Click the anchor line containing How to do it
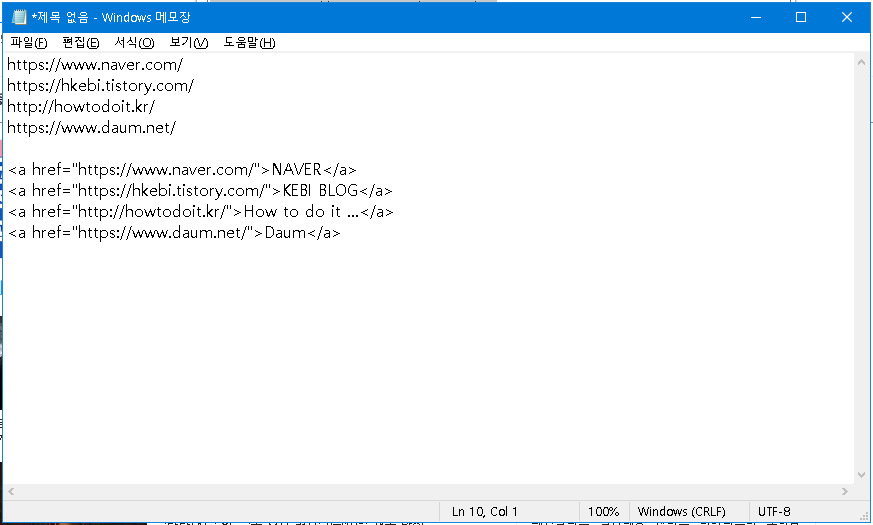The width and height of the screenshot is (873, 525). coord(201,212)
